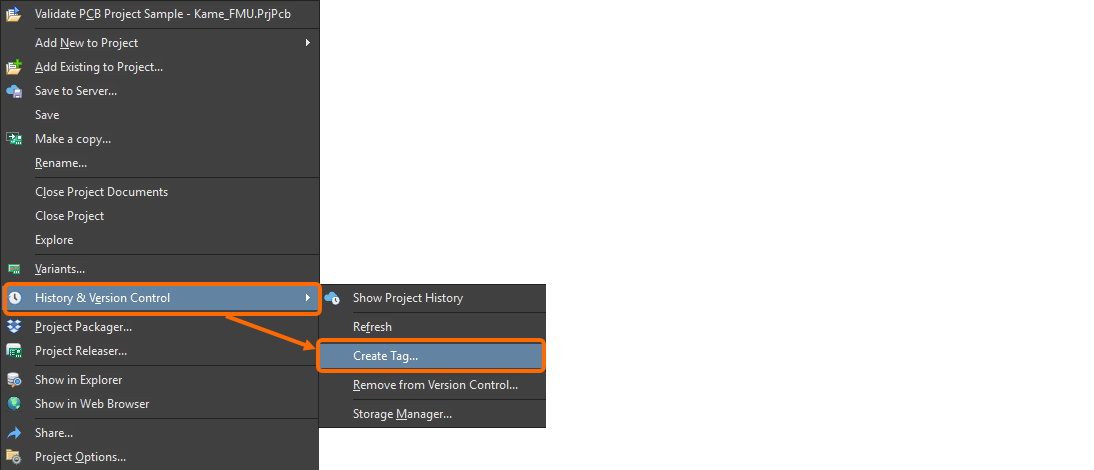Screen dimensions: 1094x470
Task: Open Variants... dialog
Action: 160,268
